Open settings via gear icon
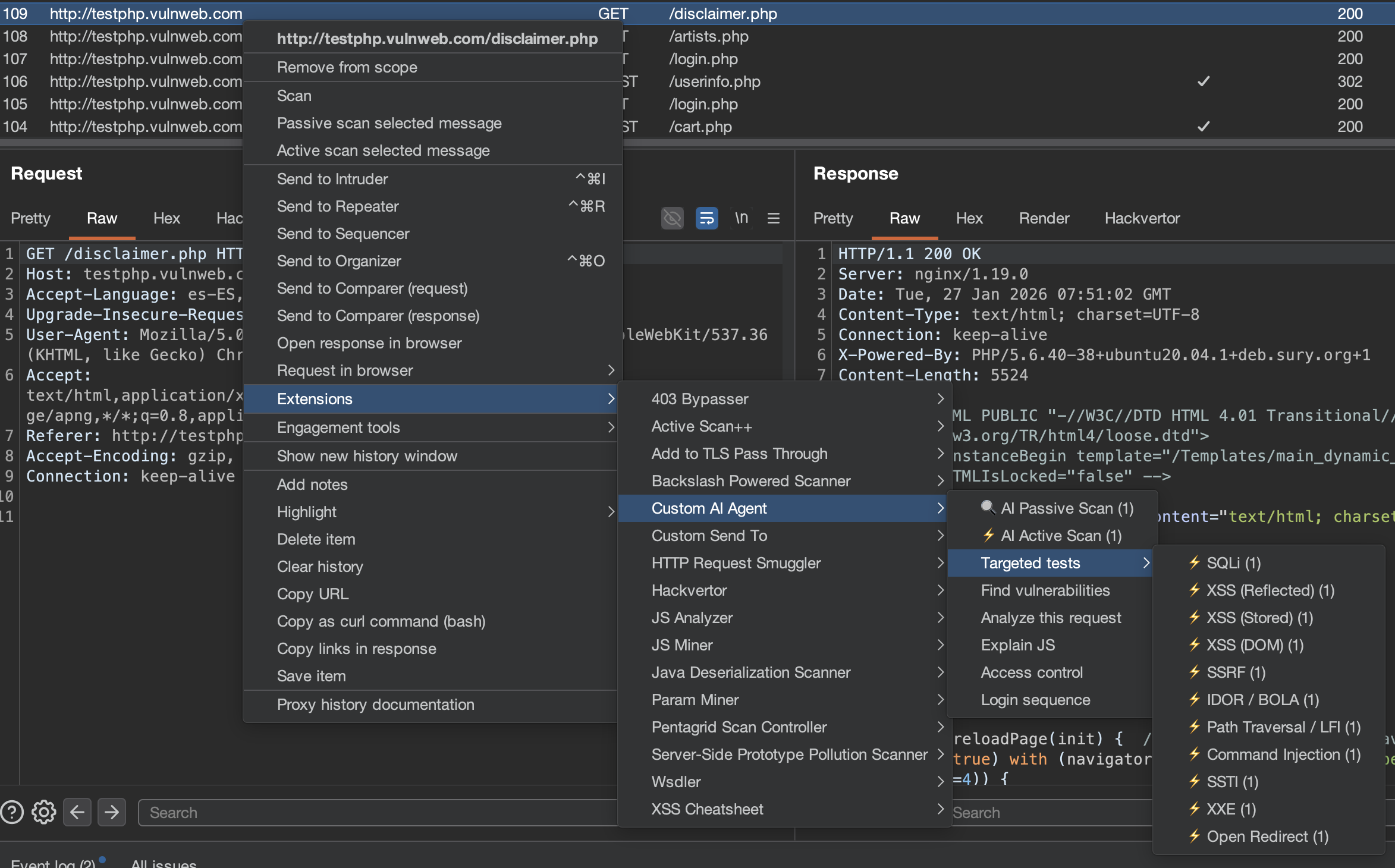The width and height of the screenshot is (1395, 868). [43, 812]
